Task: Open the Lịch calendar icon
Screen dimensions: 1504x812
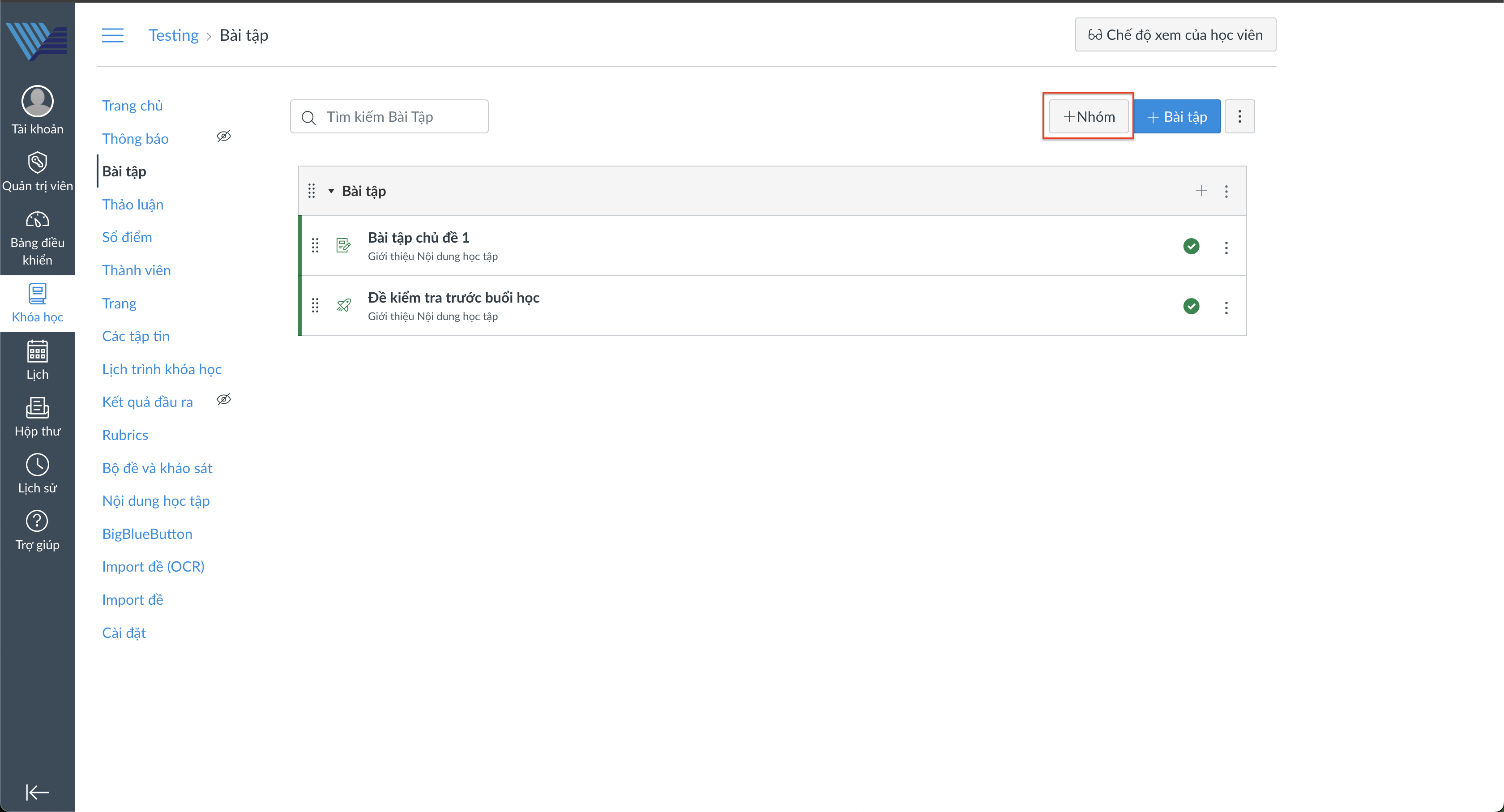Action: click(37, 351)
